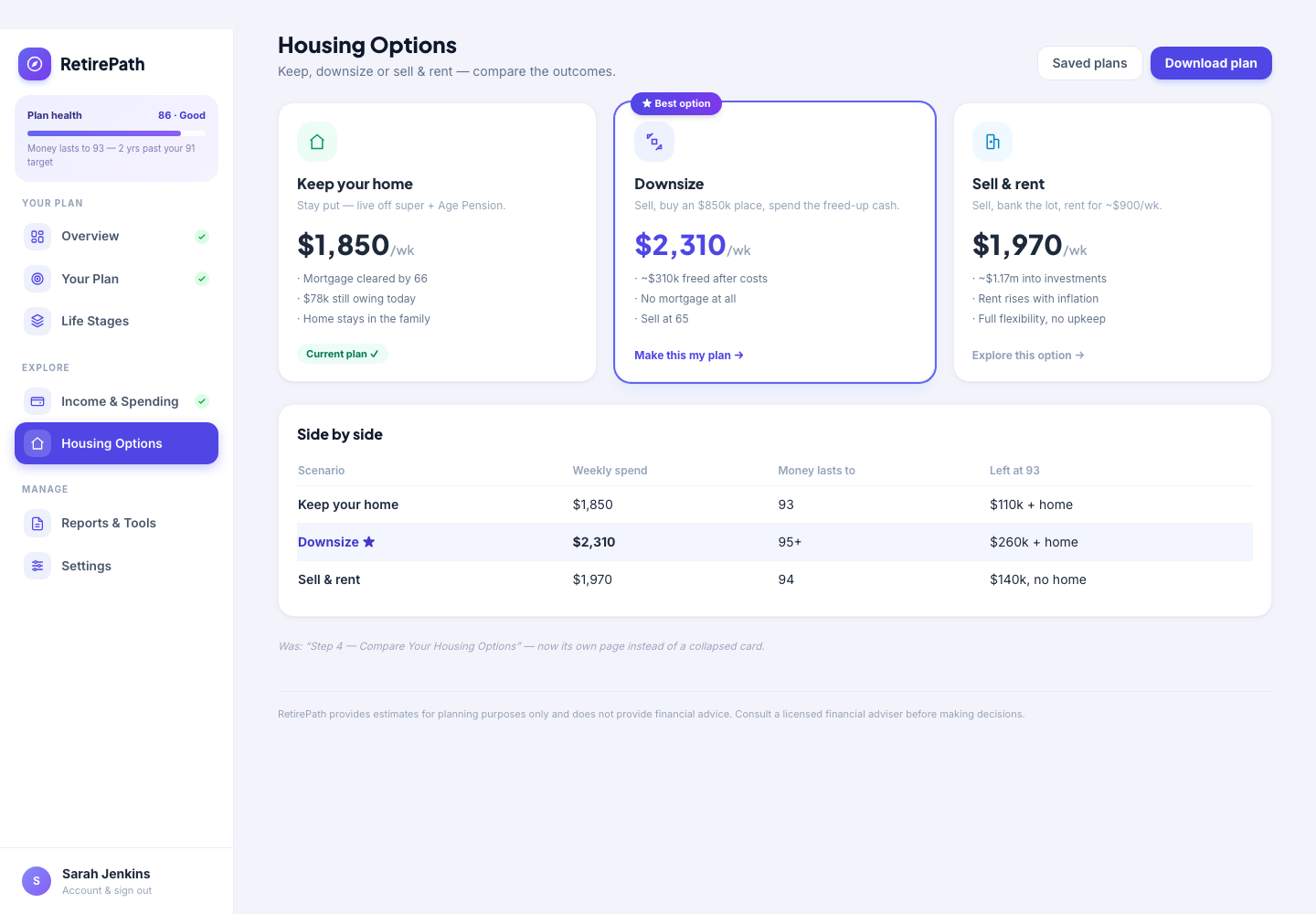1316x914 pixels.
Task: Select the Sell & rent table row label
Action: (329, 579)
